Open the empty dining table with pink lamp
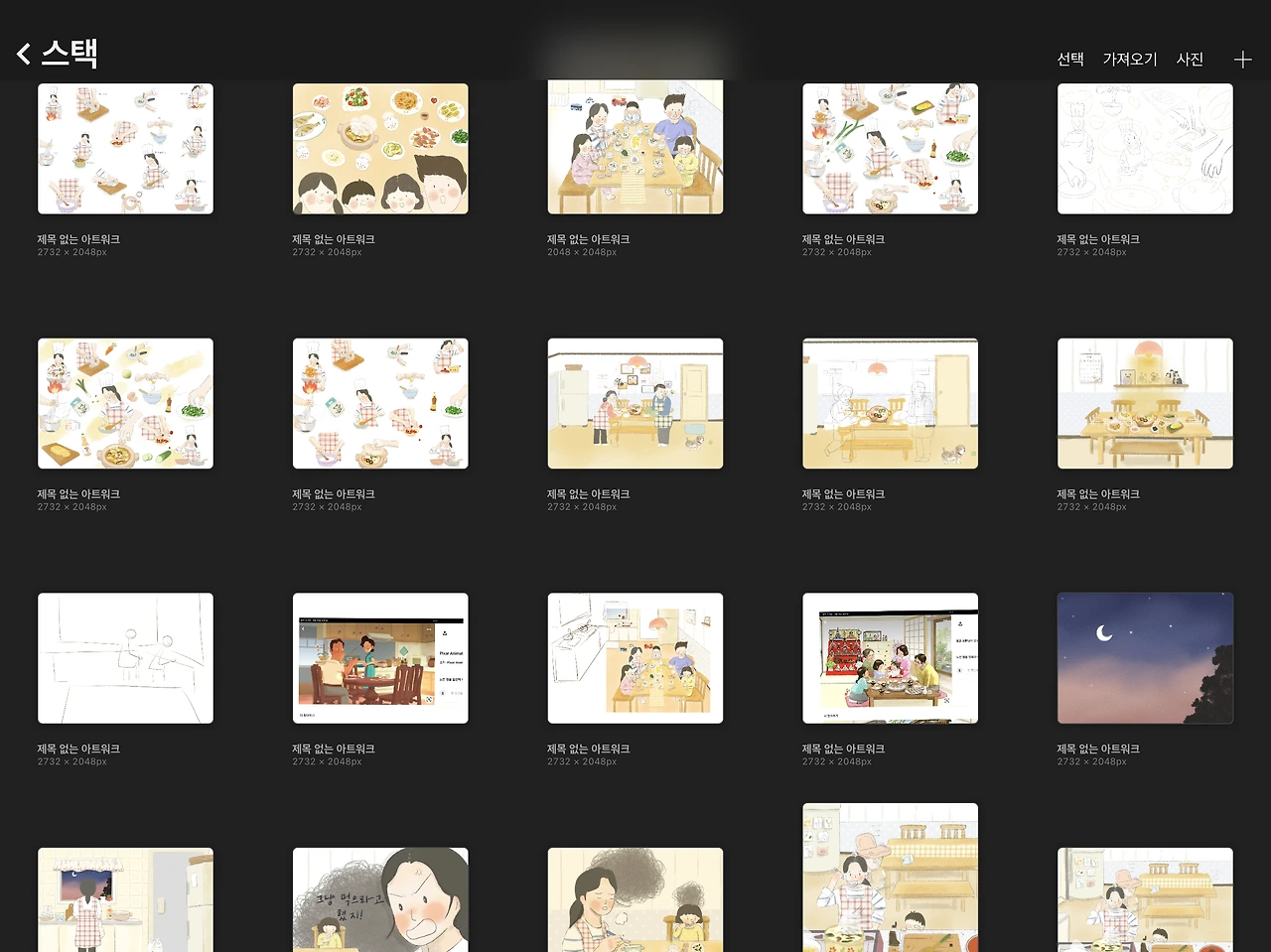Image resolution: width=1271 pixels, height=952 pixels. (x=1145, y=403)
